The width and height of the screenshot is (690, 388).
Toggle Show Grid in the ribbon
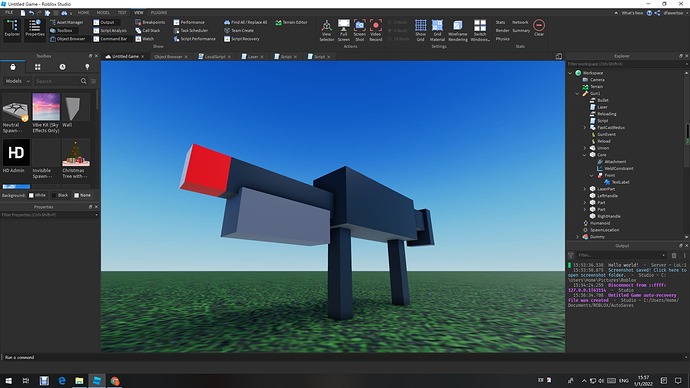pyautogui.click(x=421, y=30)
